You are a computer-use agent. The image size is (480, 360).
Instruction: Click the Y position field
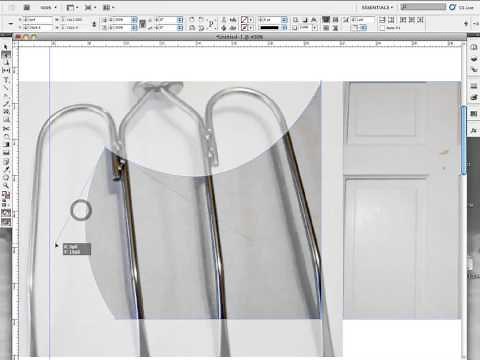(x=38, y=28)
